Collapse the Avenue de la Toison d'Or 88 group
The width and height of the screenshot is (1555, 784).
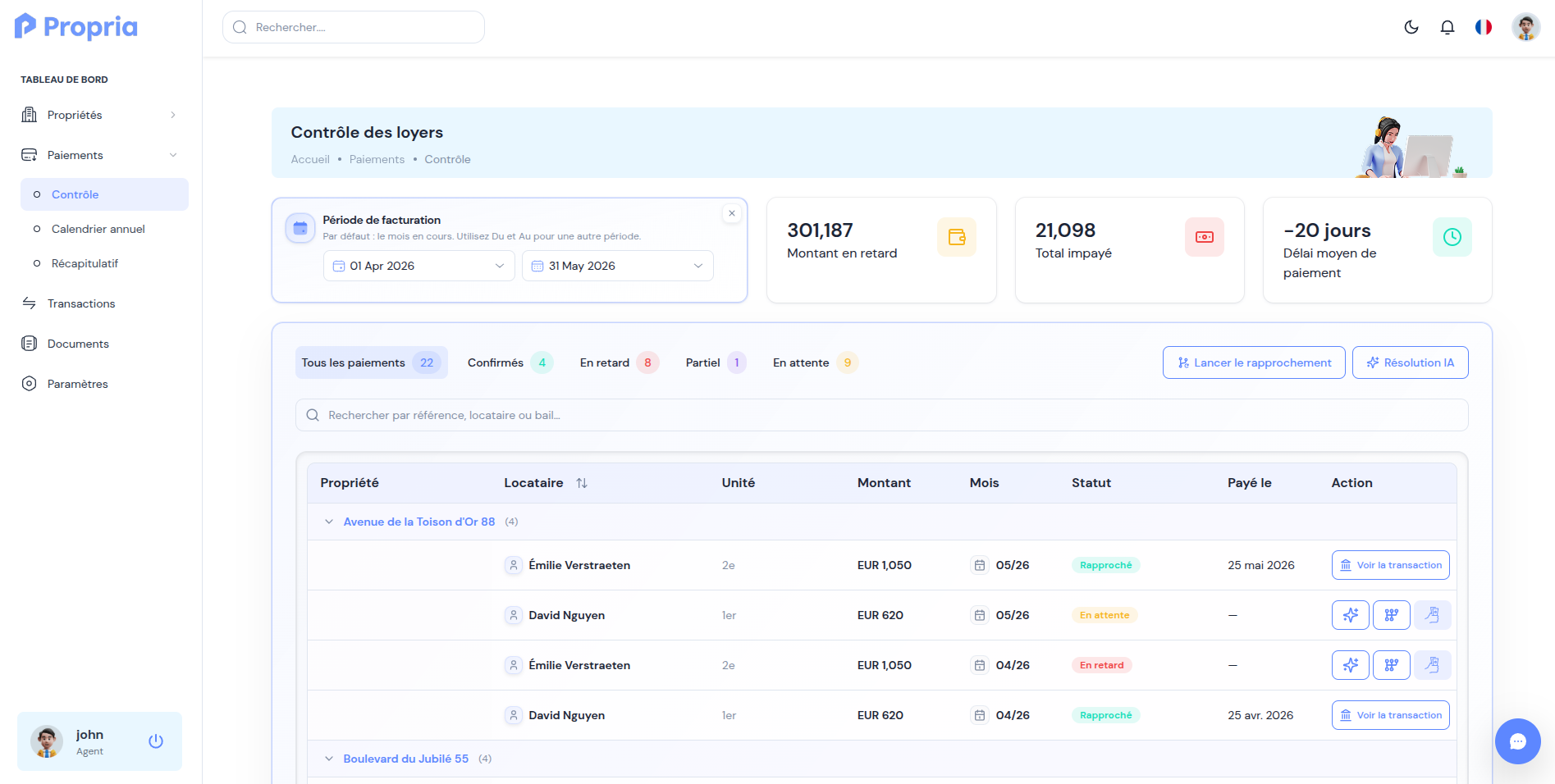[x=329, y=522]
